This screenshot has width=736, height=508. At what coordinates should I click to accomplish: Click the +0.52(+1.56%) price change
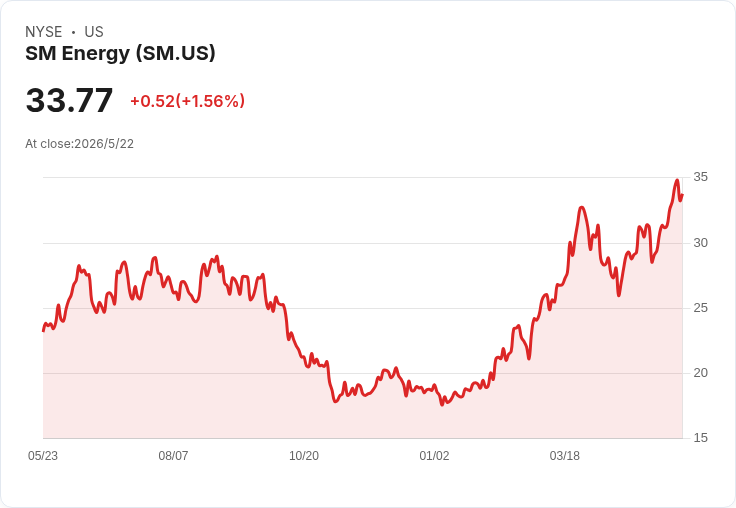187,101
